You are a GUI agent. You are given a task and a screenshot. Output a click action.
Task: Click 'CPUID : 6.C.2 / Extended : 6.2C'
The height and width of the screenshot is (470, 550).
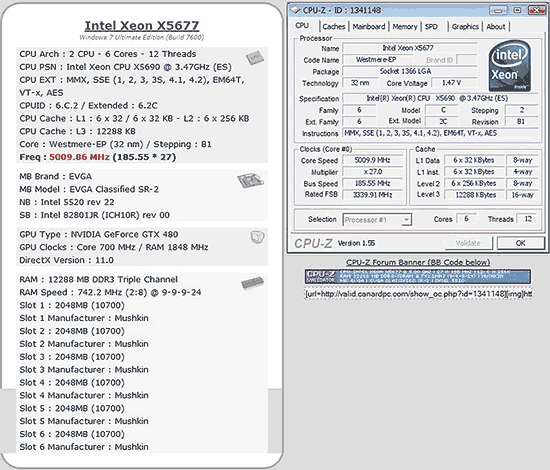tap(88, 106)
